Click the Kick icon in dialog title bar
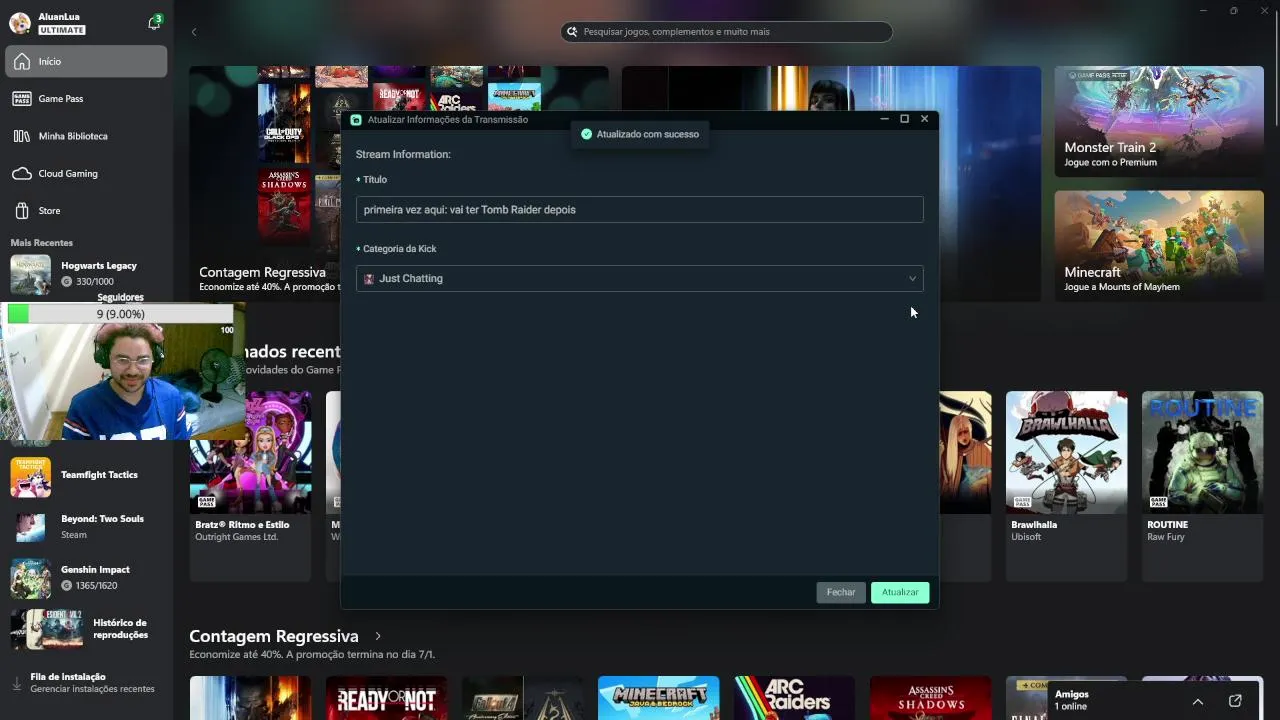Image resolution: width=1280 pixels, height=720 pixels. (x=356, y=119)
